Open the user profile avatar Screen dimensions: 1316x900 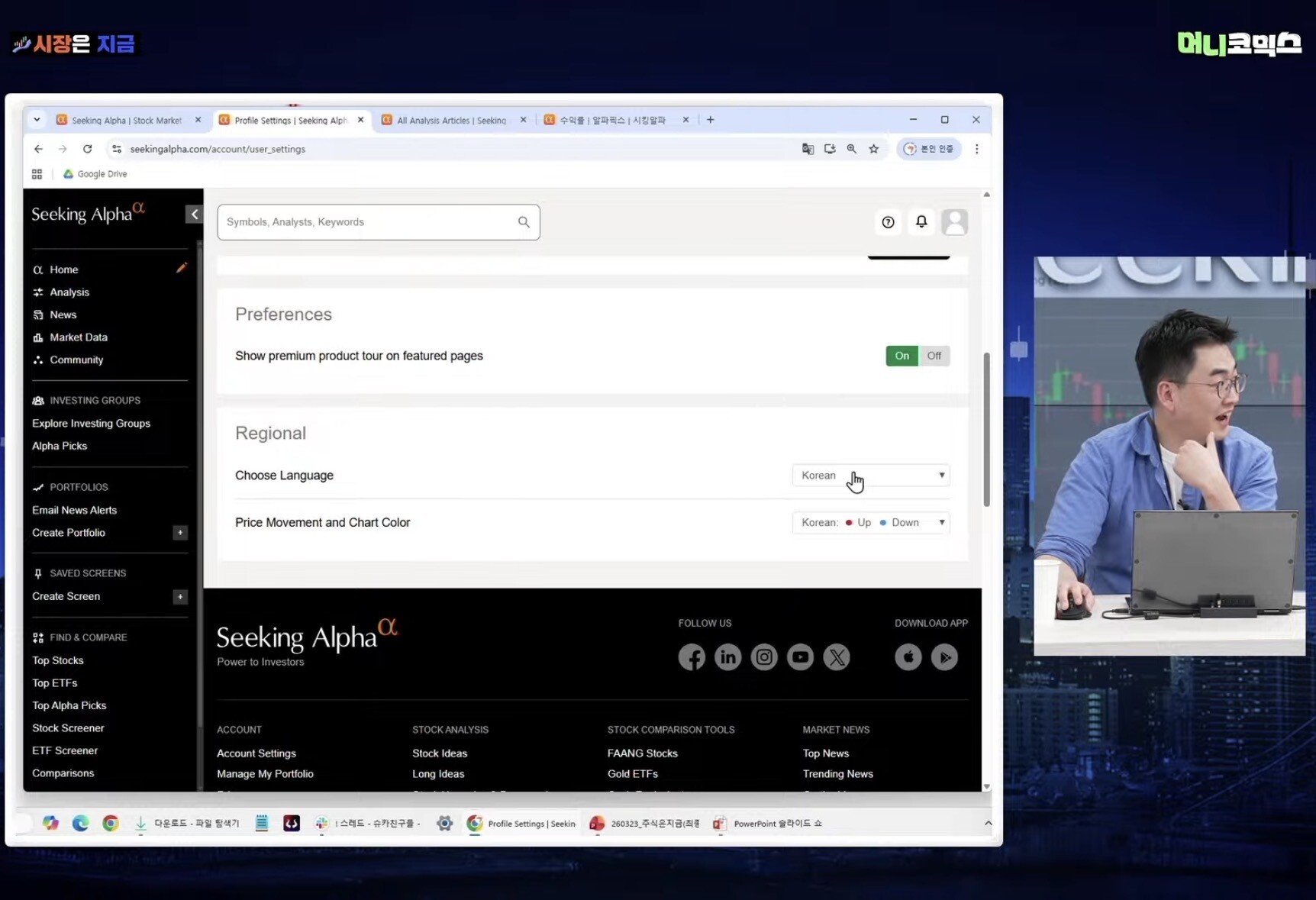[x=954, y=222]
